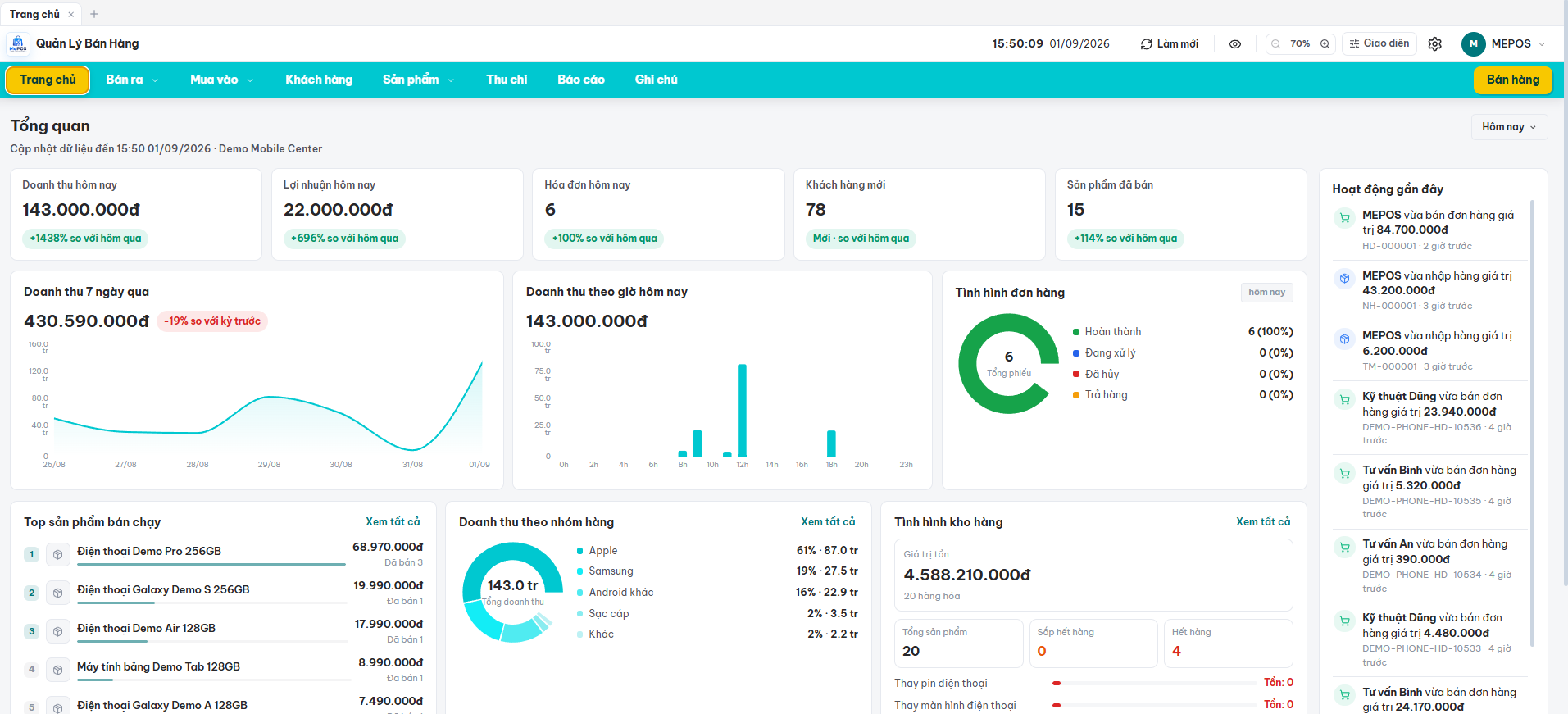Click the orange Trả hàng legend dot

point(1076,395)
